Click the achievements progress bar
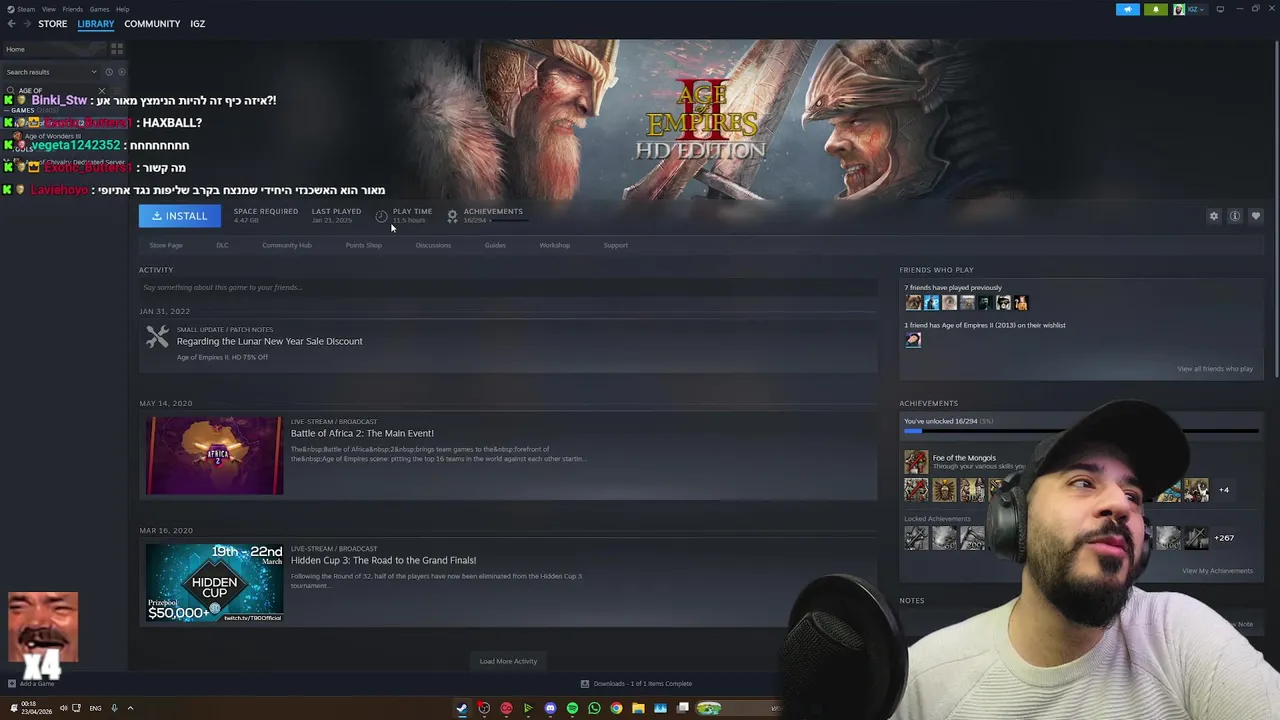This screenshot has height=720, width=1280. pos(1080,431)
